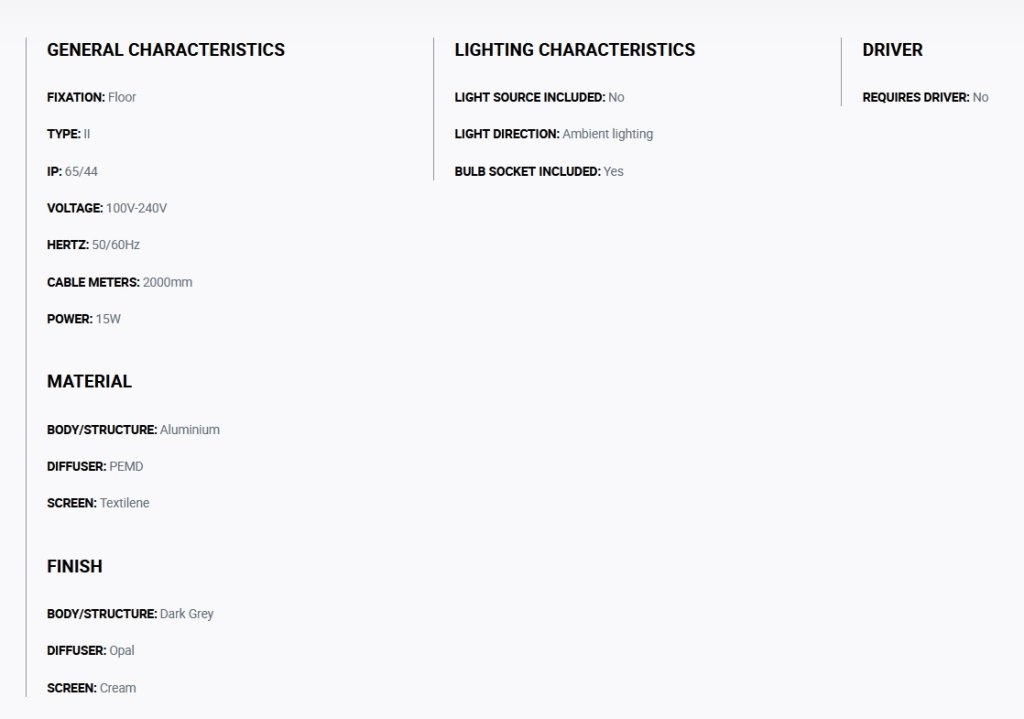Click the Dark Grey finish value
The height and width of the screenshot is (719, 1024).
click(187, 614)
